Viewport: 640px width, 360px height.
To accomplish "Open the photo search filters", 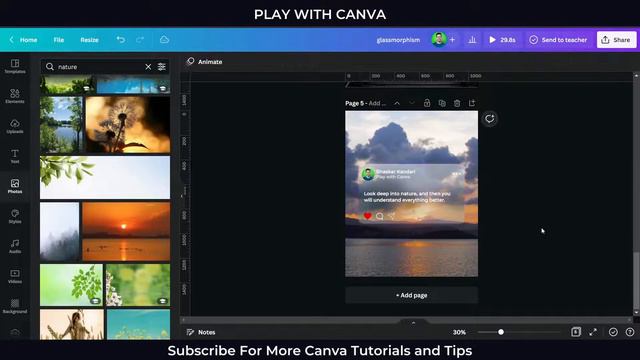I will [162, 67].
